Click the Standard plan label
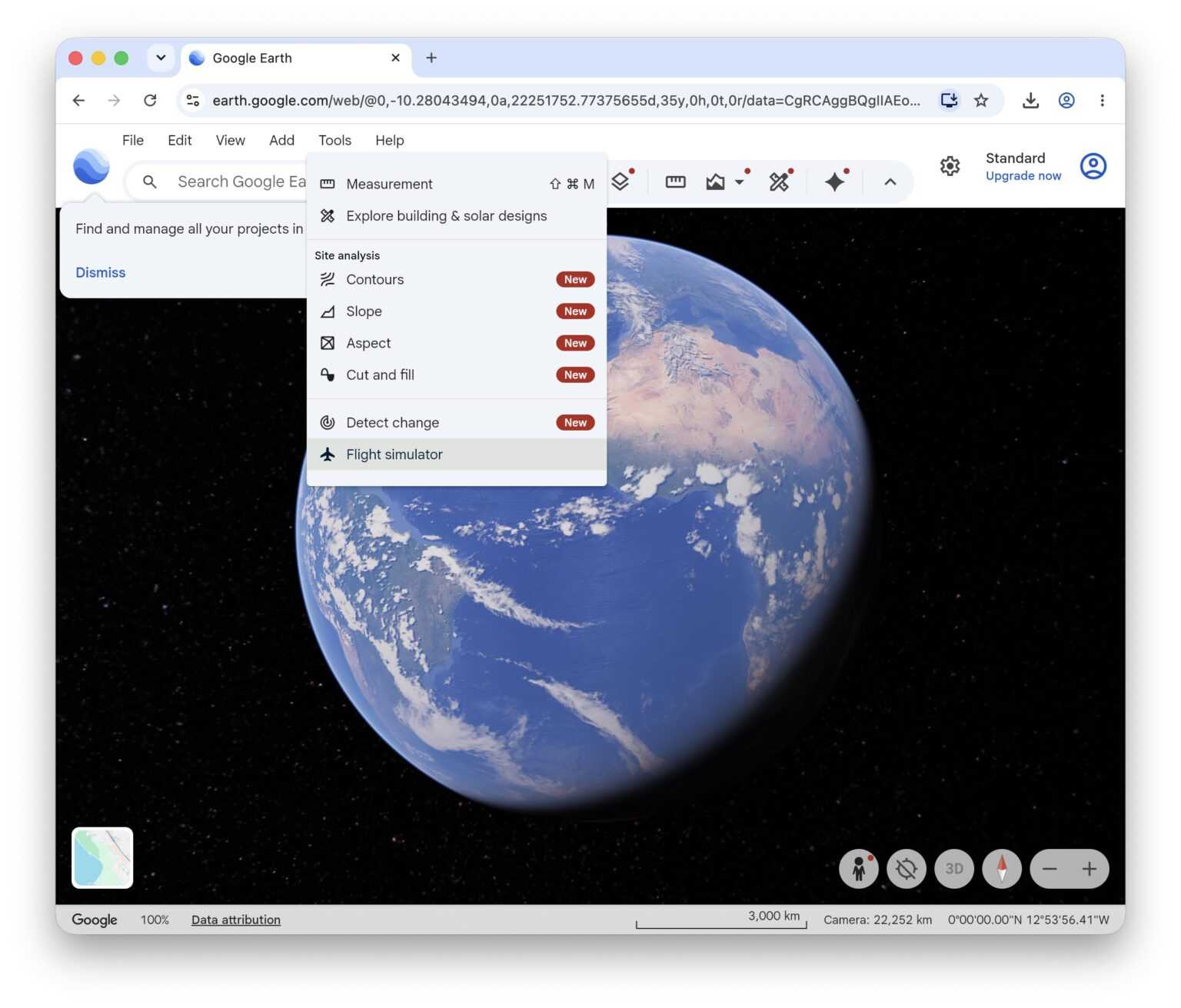Screen dimensions: 1181x1008 pyautogui.click(x=1015, y=158)
